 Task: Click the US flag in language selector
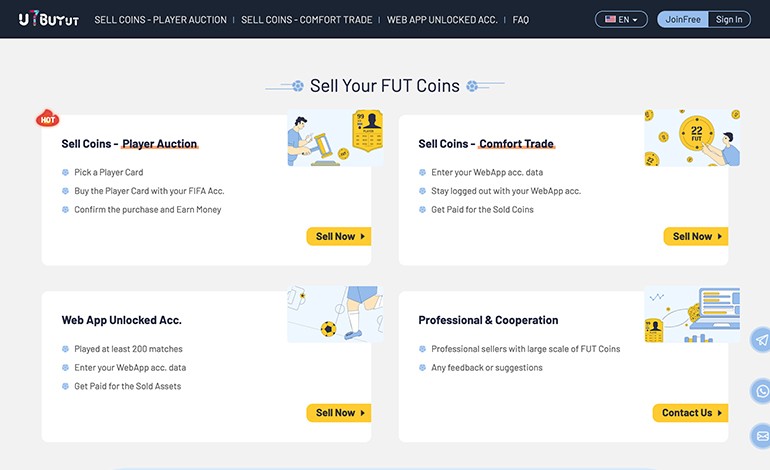point(610,19)
